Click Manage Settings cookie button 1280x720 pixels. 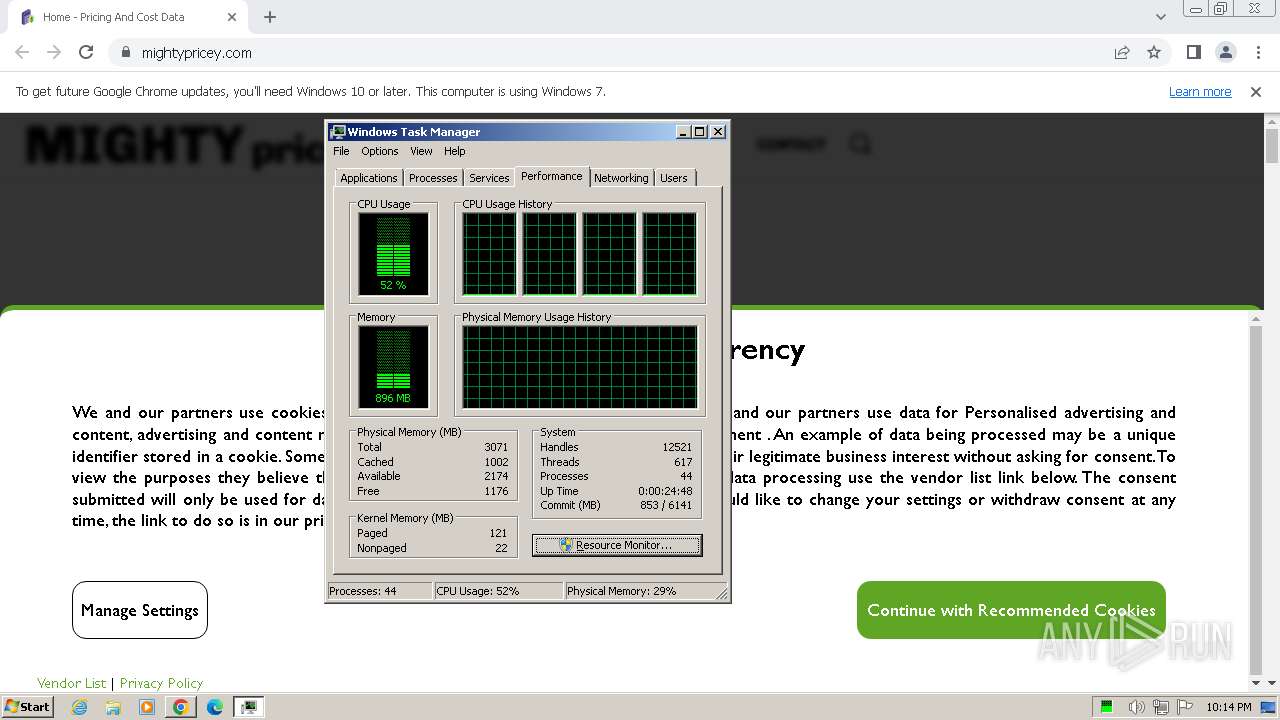[x=140, y=610]
